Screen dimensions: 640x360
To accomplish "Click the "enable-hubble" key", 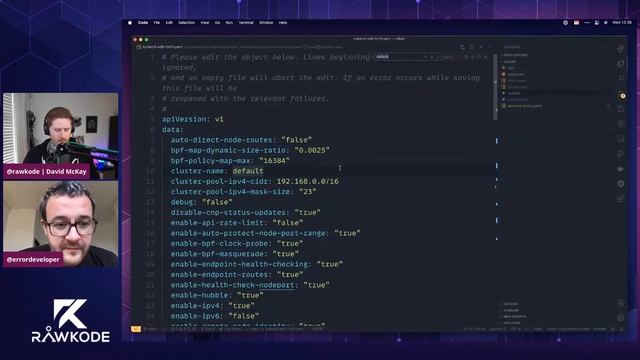I will 199,296.
